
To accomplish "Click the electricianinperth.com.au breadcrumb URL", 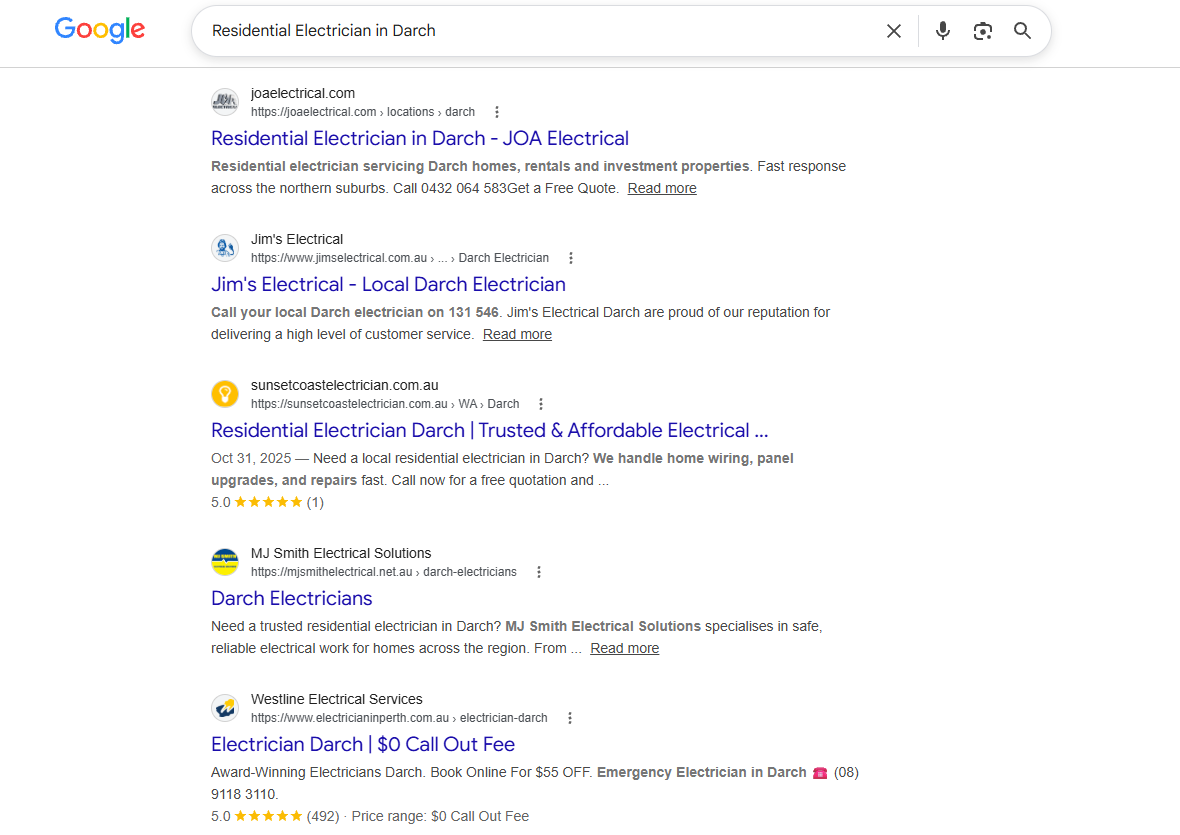I will tap(399, 718).
